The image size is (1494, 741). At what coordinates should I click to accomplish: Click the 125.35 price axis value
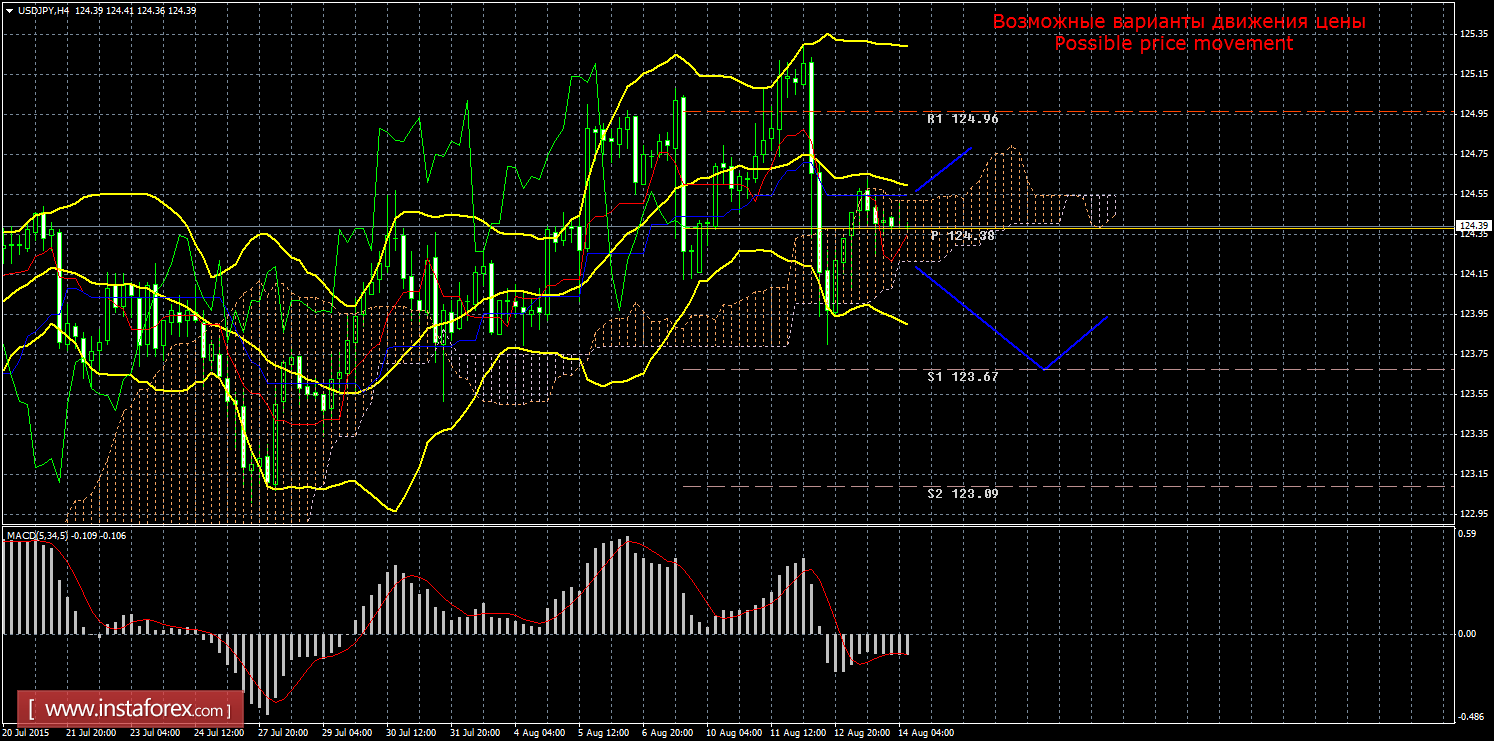(1473, 34)
